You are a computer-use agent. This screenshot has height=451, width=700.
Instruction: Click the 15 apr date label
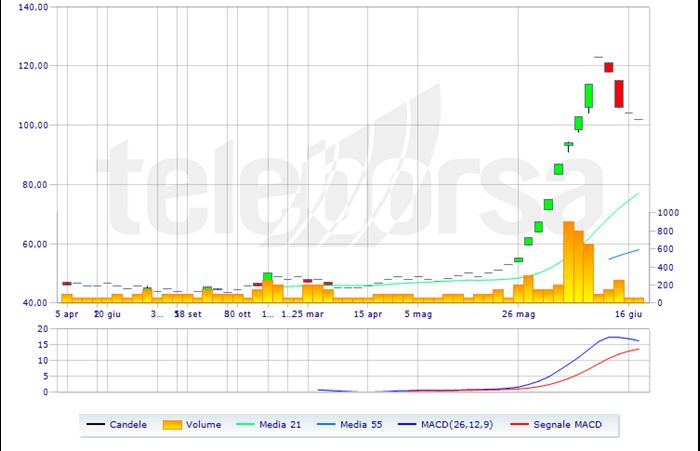368,314
